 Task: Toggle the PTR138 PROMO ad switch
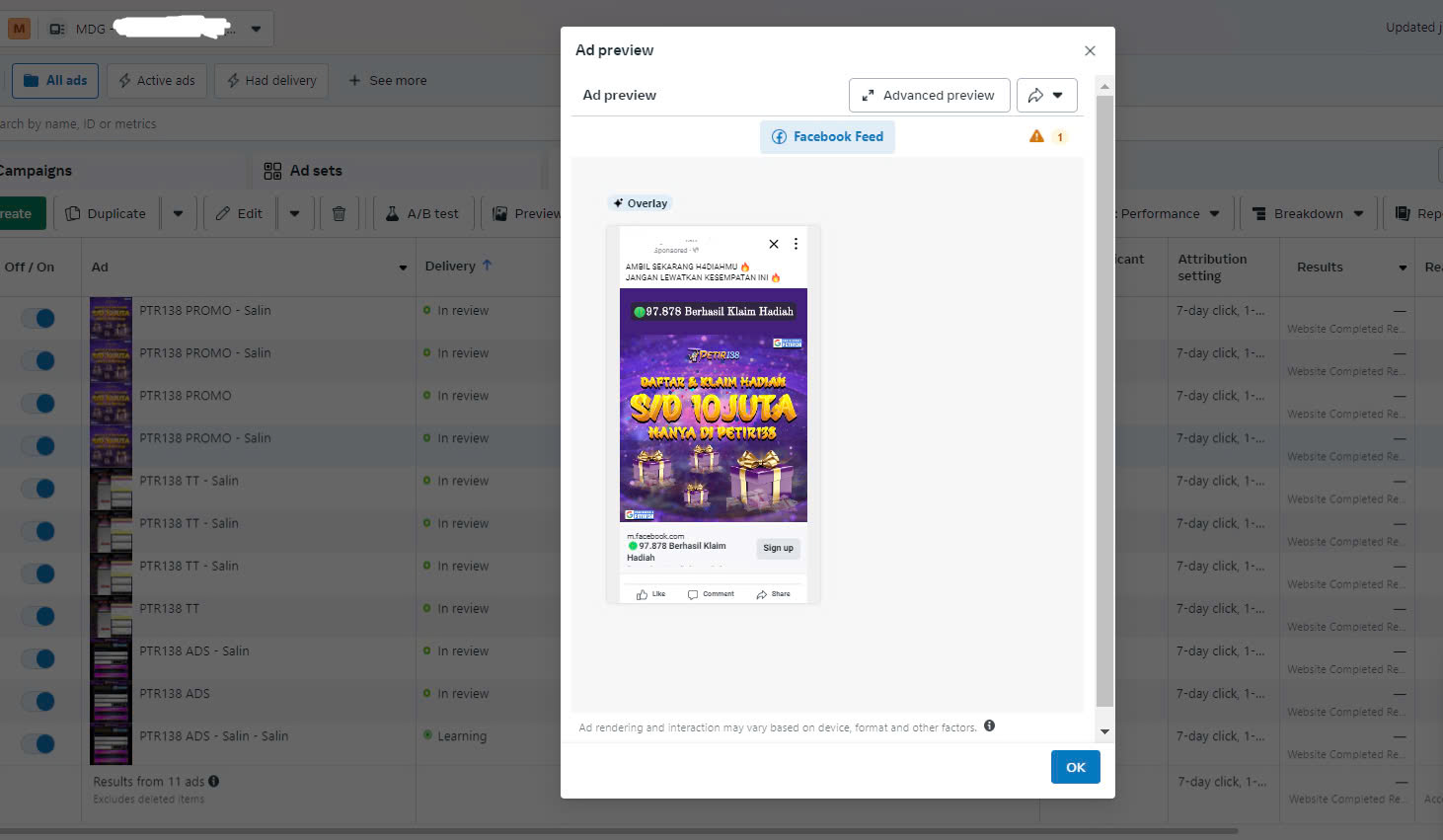click(x=38, y=404)
